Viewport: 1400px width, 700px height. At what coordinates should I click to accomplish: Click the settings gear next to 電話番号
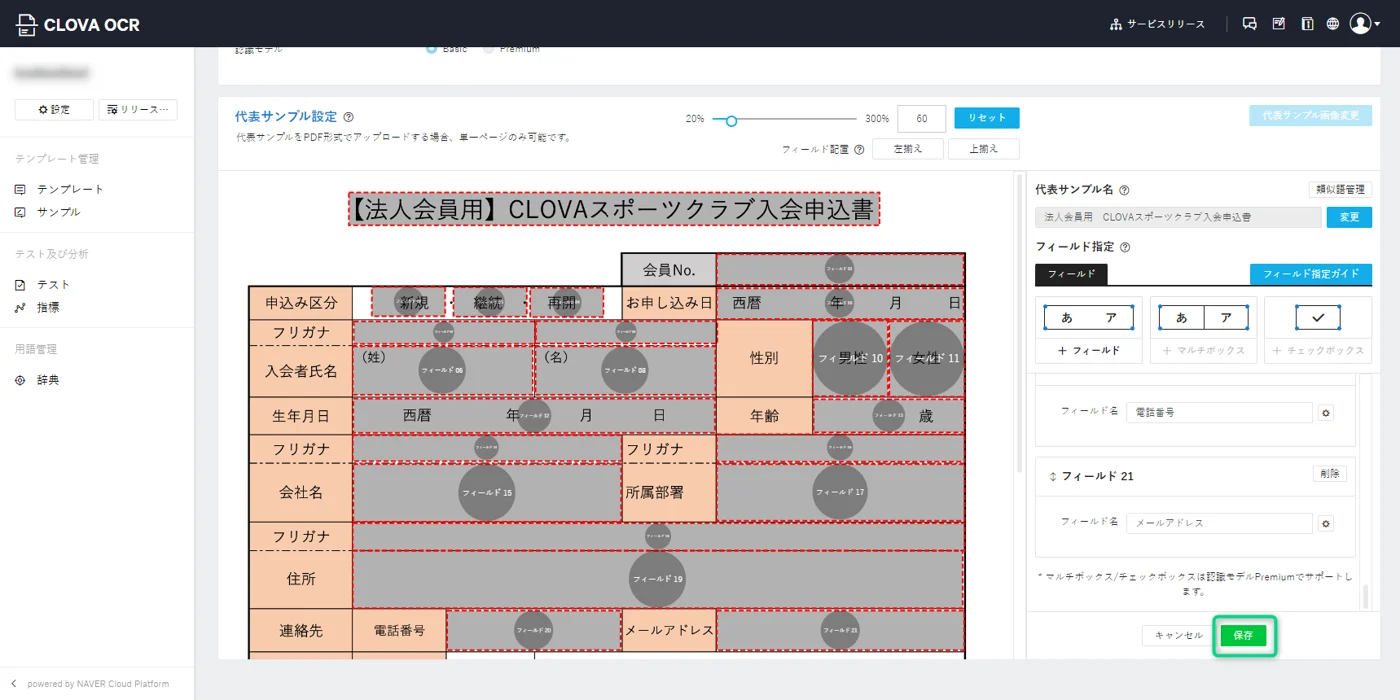pyautogui.click(x=1326, y=413)
